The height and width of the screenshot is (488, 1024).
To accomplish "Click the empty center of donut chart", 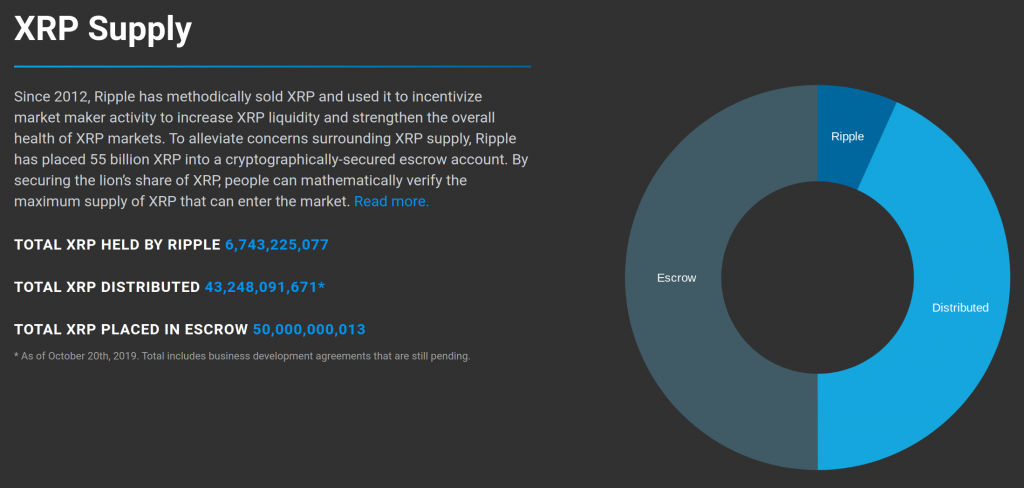I will click(817, 278).
